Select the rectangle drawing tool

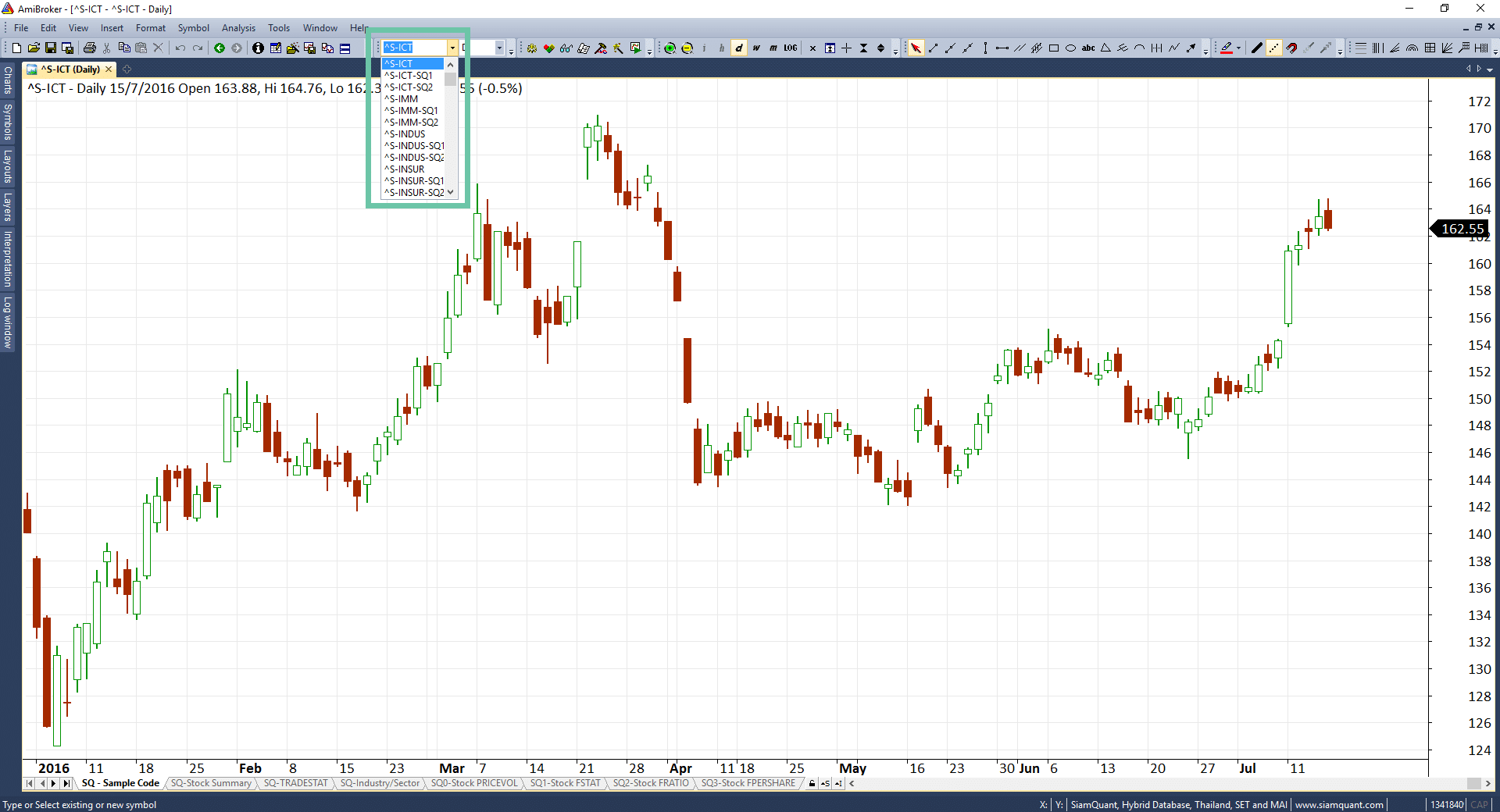1054,48
